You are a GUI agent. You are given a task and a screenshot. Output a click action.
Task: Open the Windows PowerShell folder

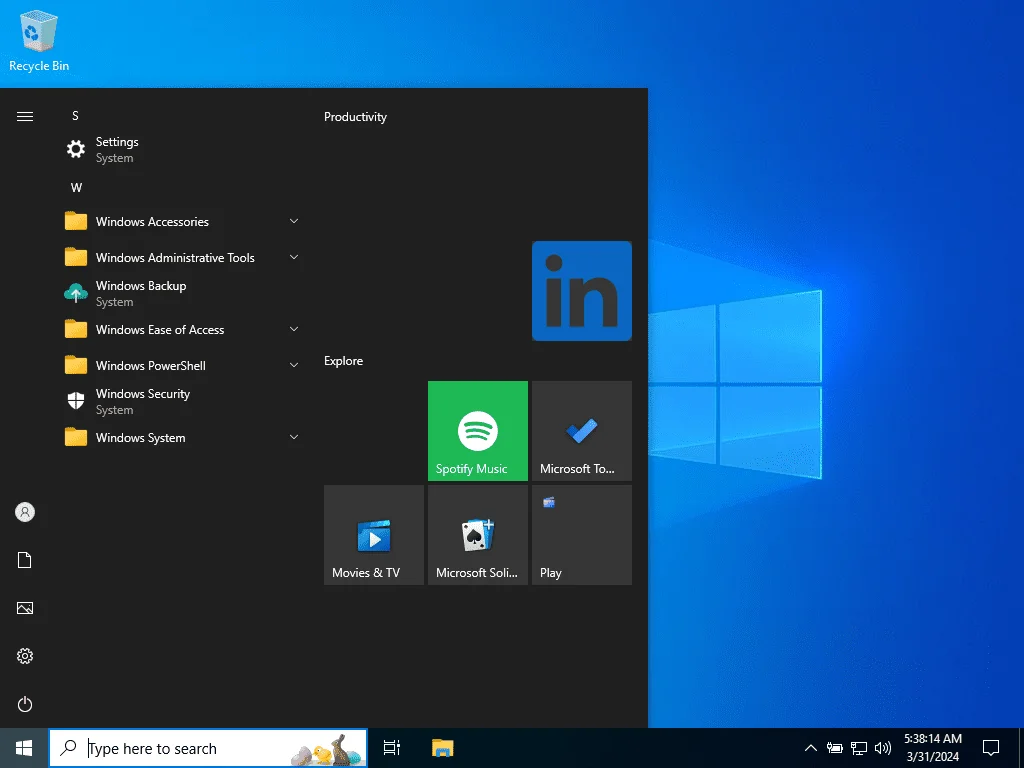click(x=182, y=365)
